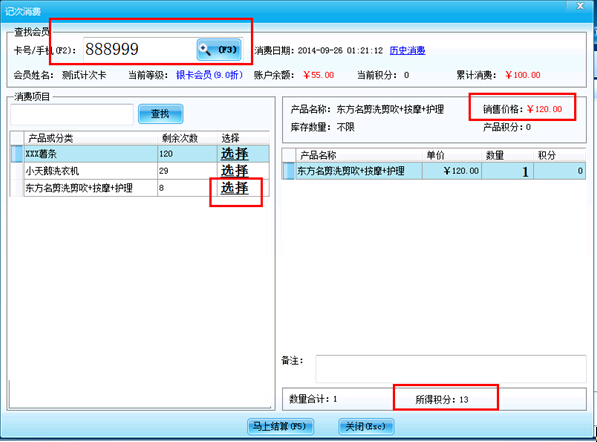Select 选择 link for XXX薯条 row
The height and width of the screenshot is (442, 597).
point(235,154)
